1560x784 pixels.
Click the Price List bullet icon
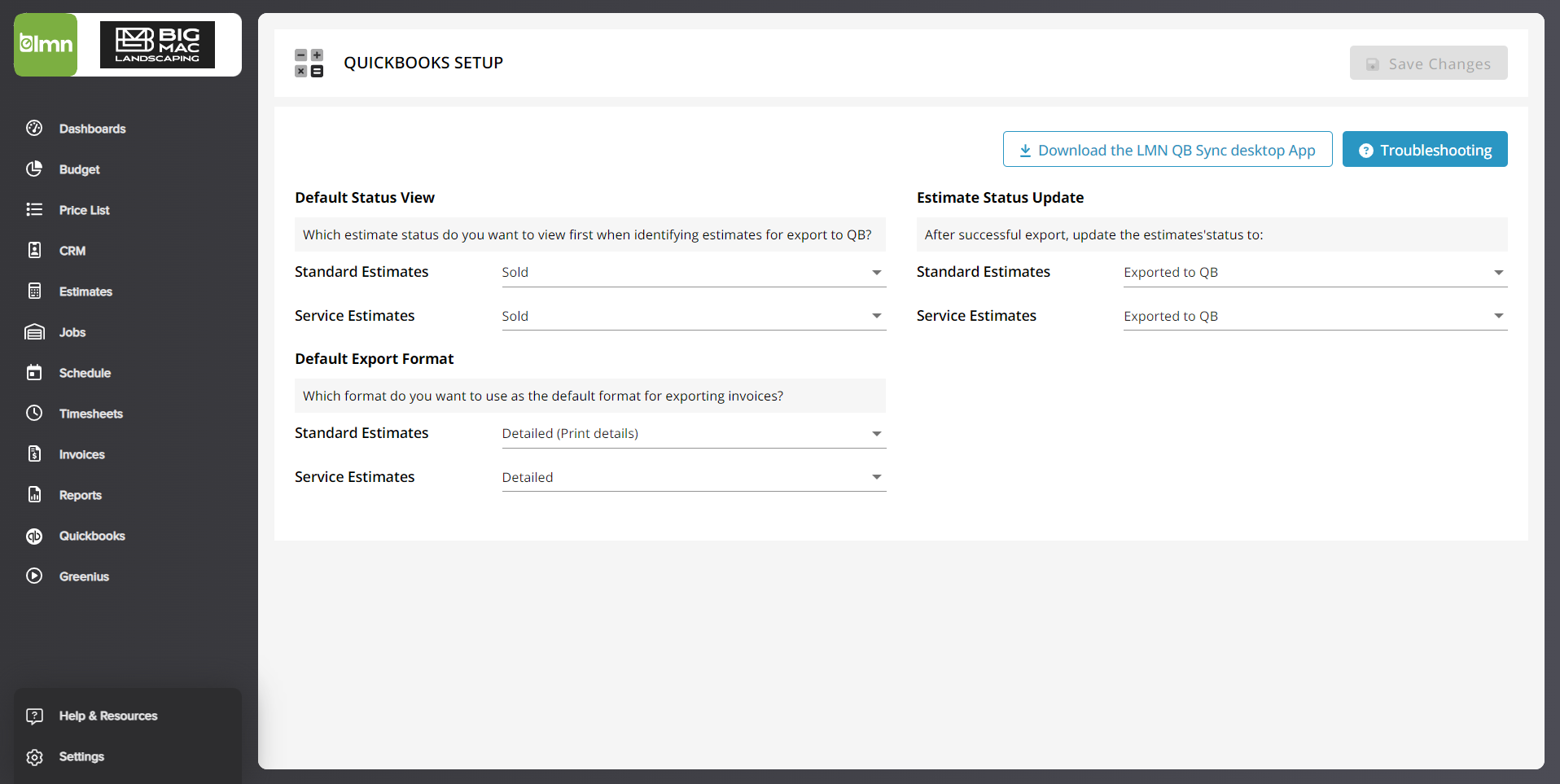tap(34, 209)
